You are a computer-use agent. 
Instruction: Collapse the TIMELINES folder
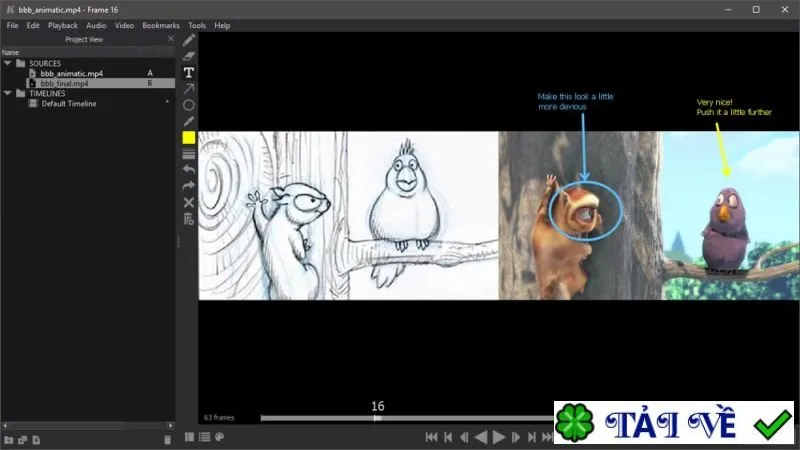(8, 93)
